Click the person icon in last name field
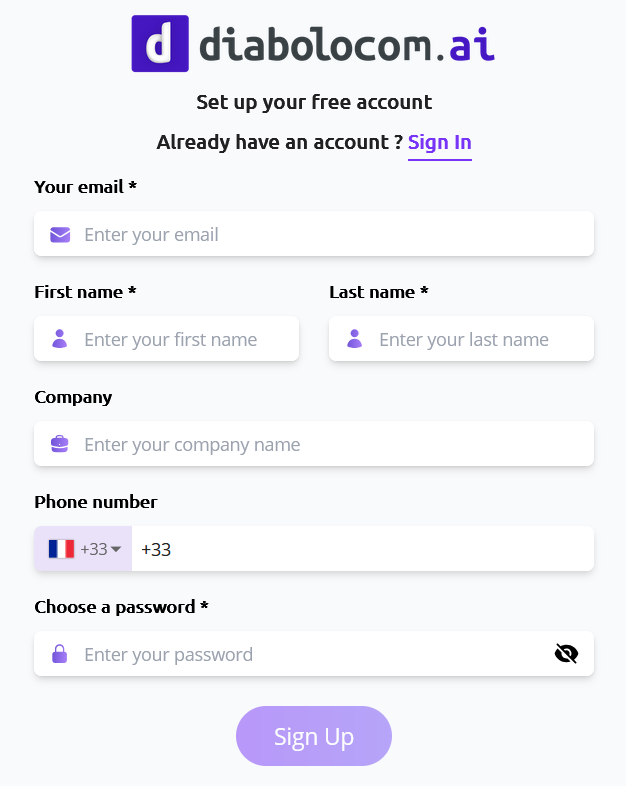This screenshot has height=786, width=626. coord(355,339)
